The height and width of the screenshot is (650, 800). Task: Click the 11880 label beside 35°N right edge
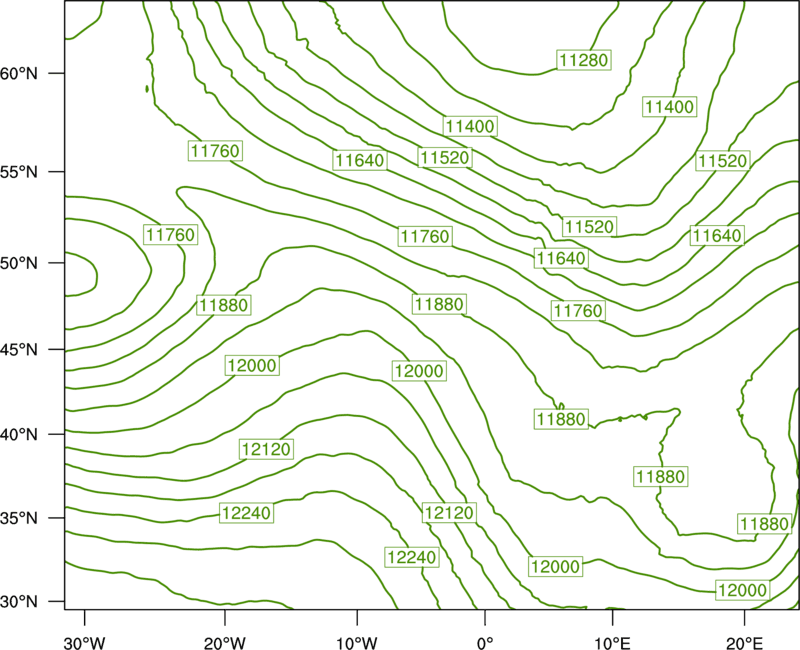764,523
